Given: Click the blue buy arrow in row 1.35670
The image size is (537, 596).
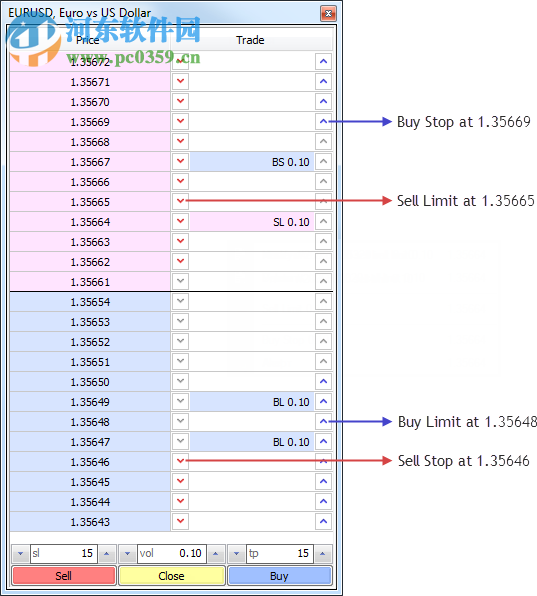Looking at the screenshot, I should [x=323, y=101].
